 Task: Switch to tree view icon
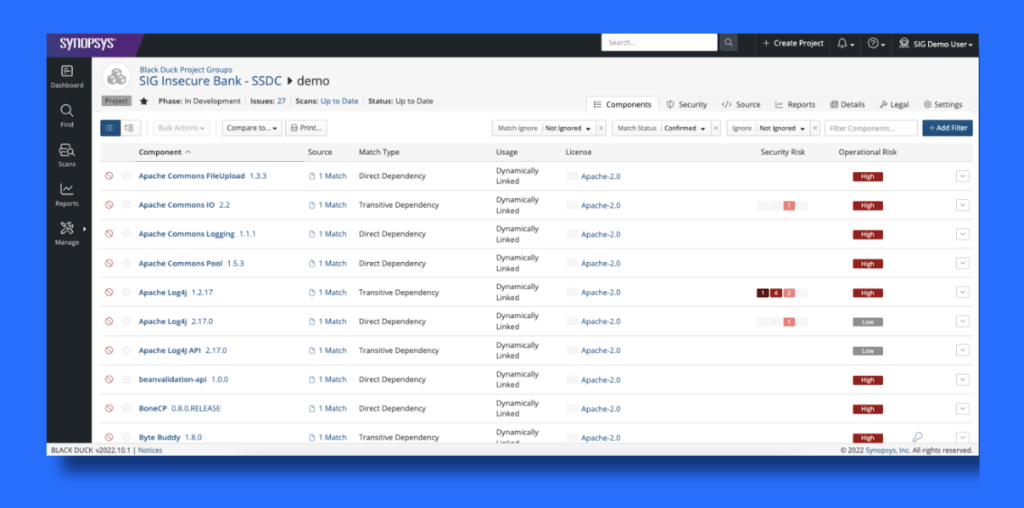point(130,128)
